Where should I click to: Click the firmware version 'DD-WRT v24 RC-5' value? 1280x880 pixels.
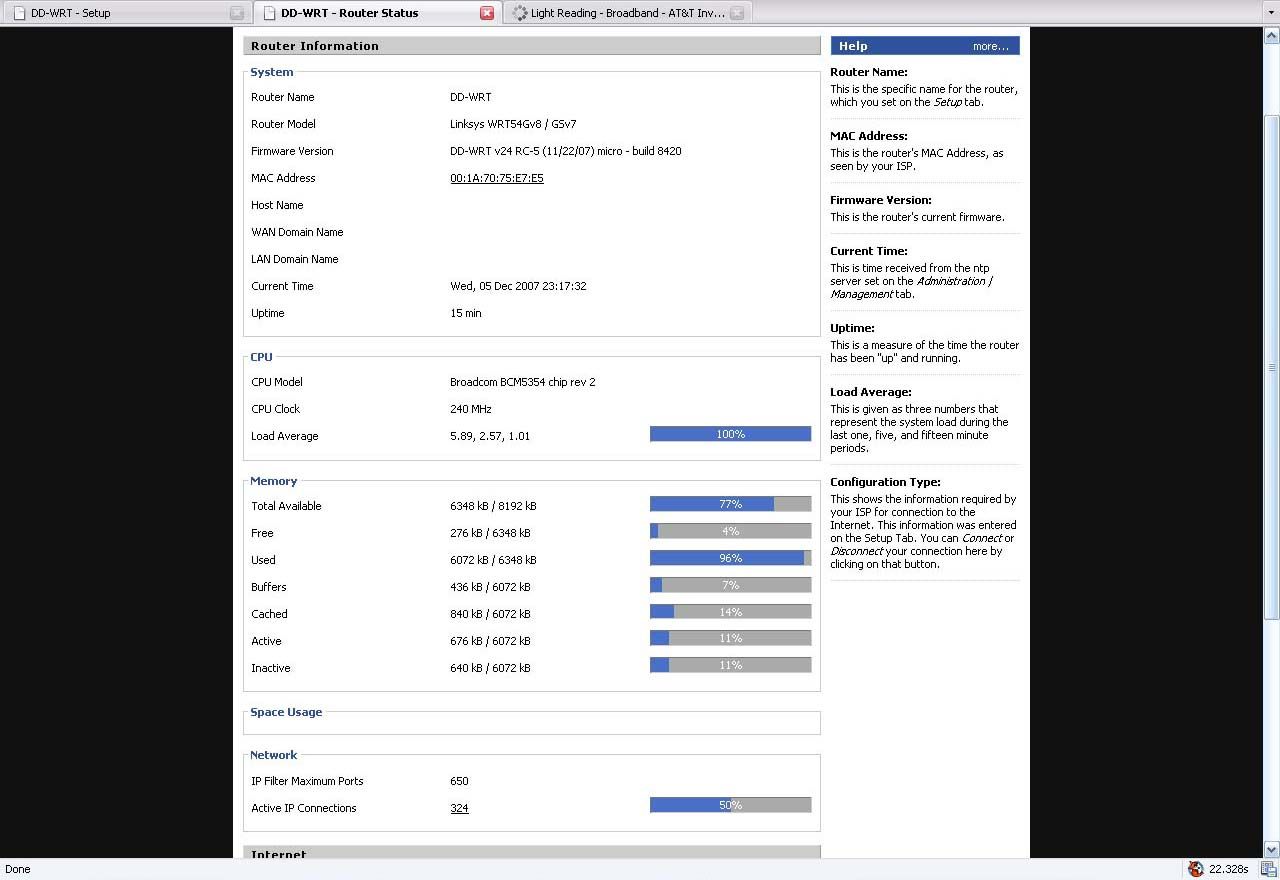tap(566, 151)
